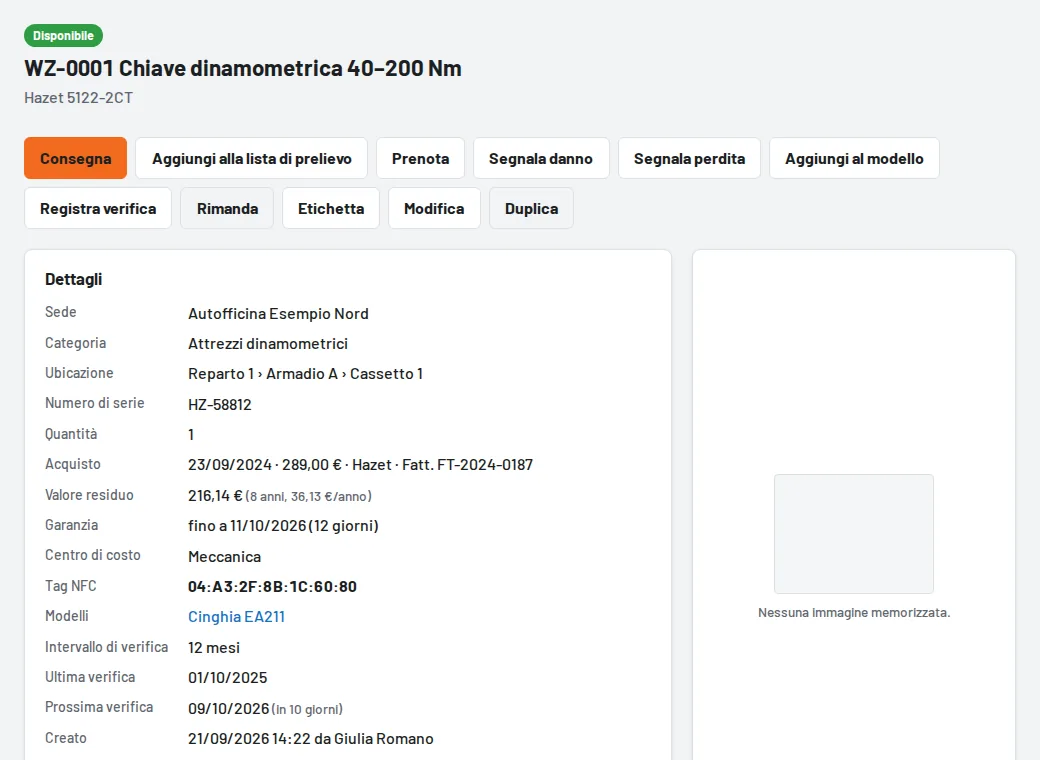Report damage with Segnala danno
Viewport: 1040px width, 760px height.
(541, 158)
